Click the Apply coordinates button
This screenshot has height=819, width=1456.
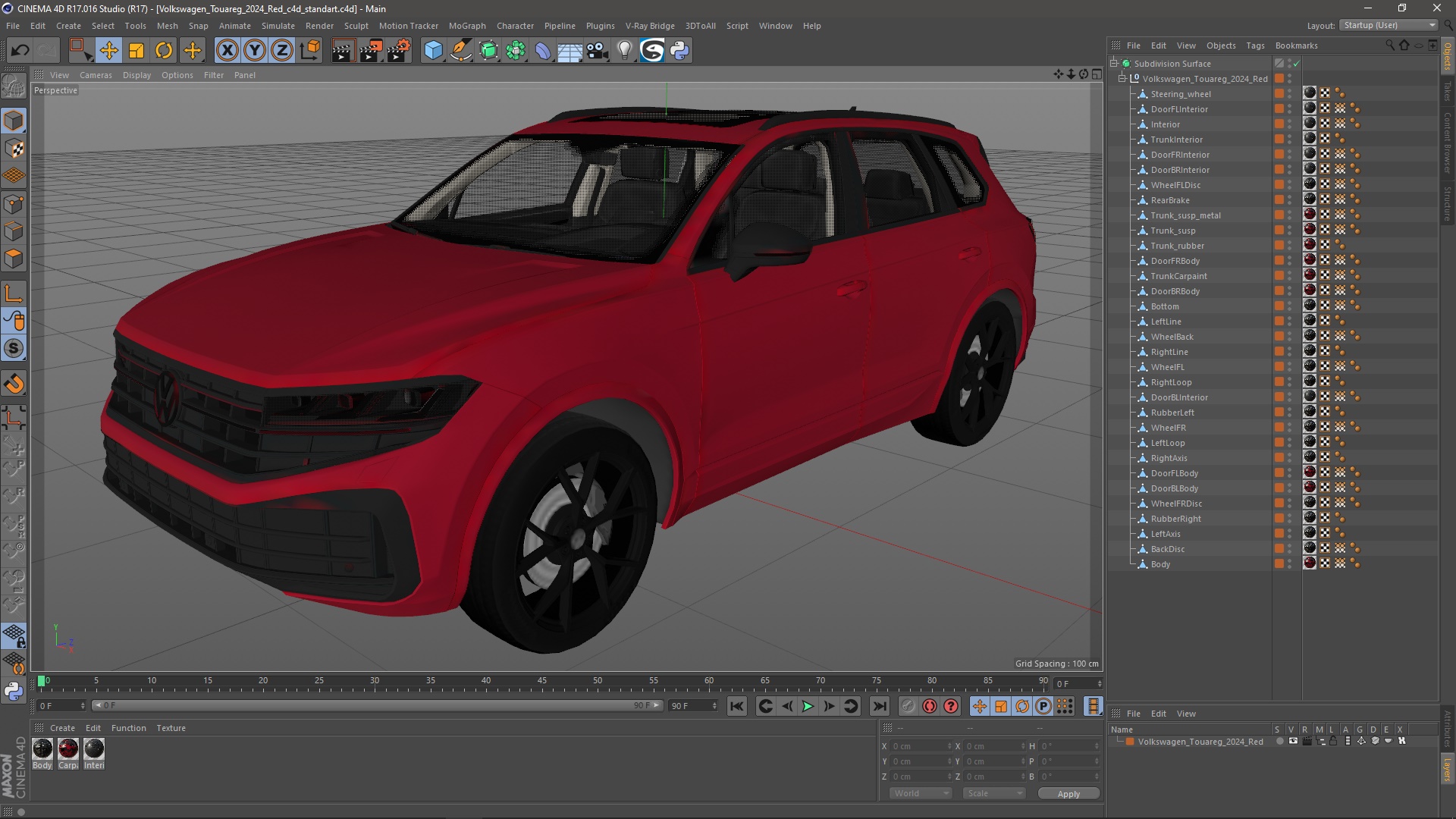pos(1068,794)
